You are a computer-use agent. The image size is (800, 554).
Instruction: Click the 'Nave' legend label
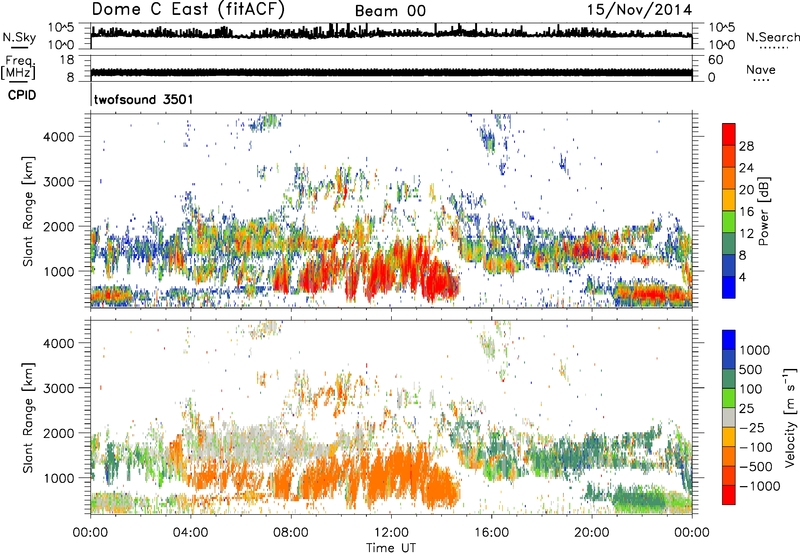pyautogui.click(x=761, y=70)
